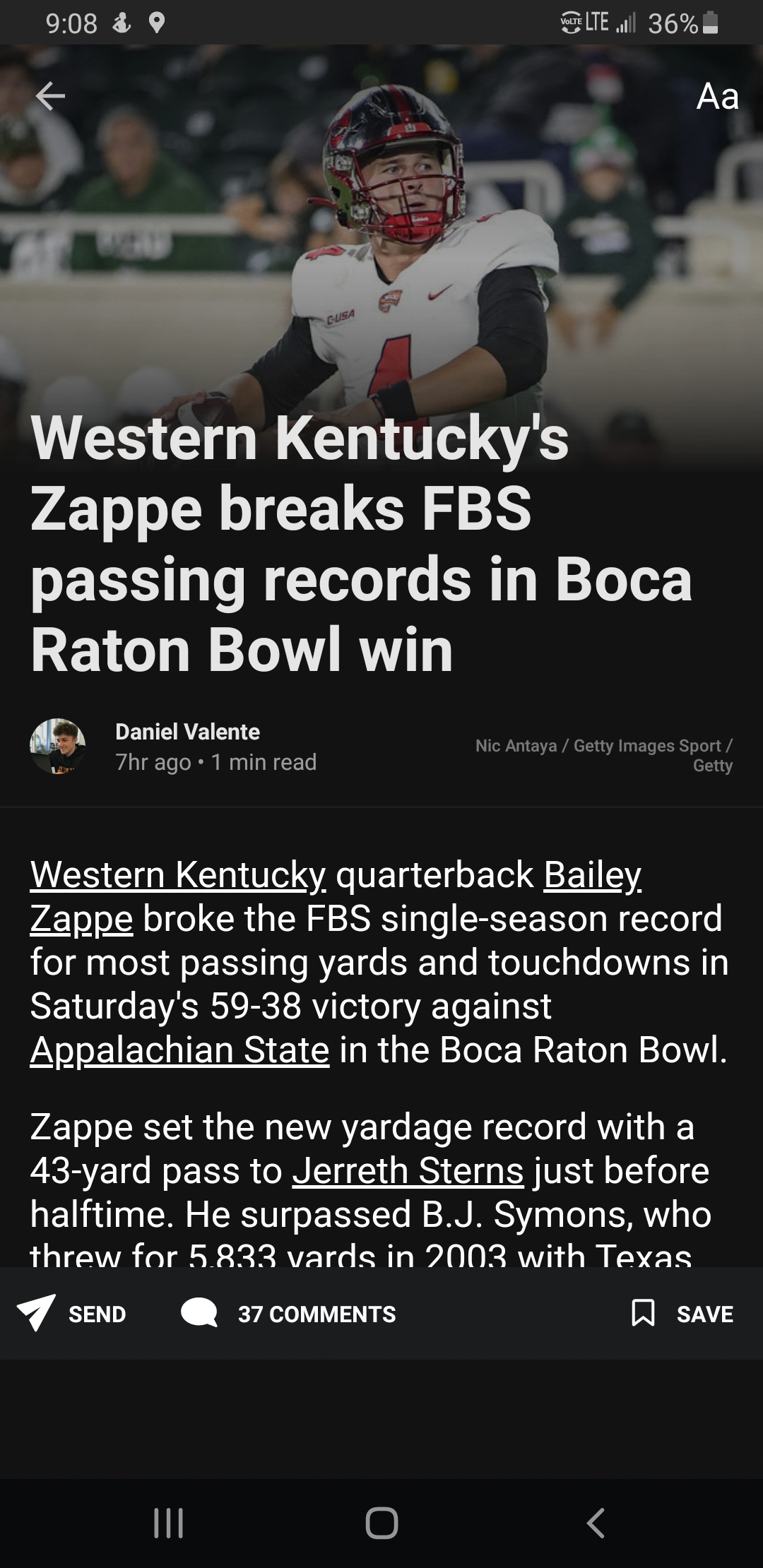Open the Western Kentucky team link
This screenshot has width=763, height=1568.
[x=178, y=874]
